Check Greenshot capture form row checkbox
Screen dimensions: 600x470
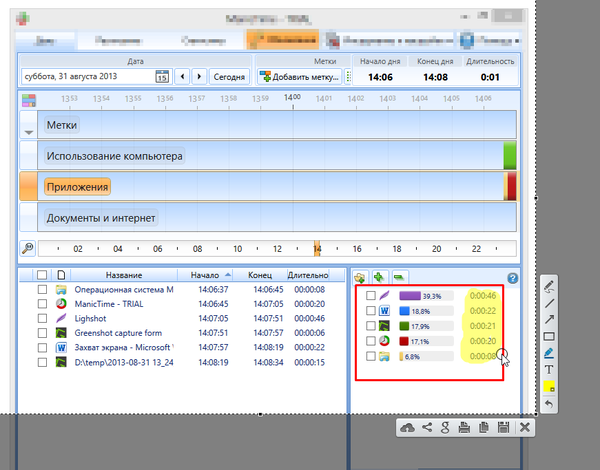pos(42,333)
